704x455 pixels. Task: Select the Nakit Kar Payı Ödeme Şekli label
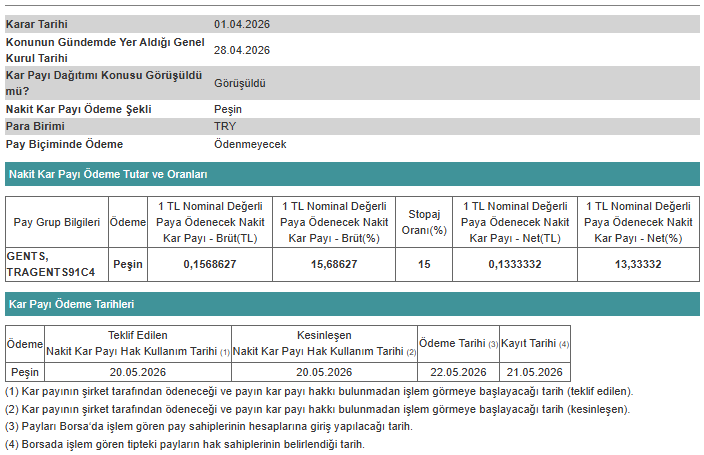point(78,109)
